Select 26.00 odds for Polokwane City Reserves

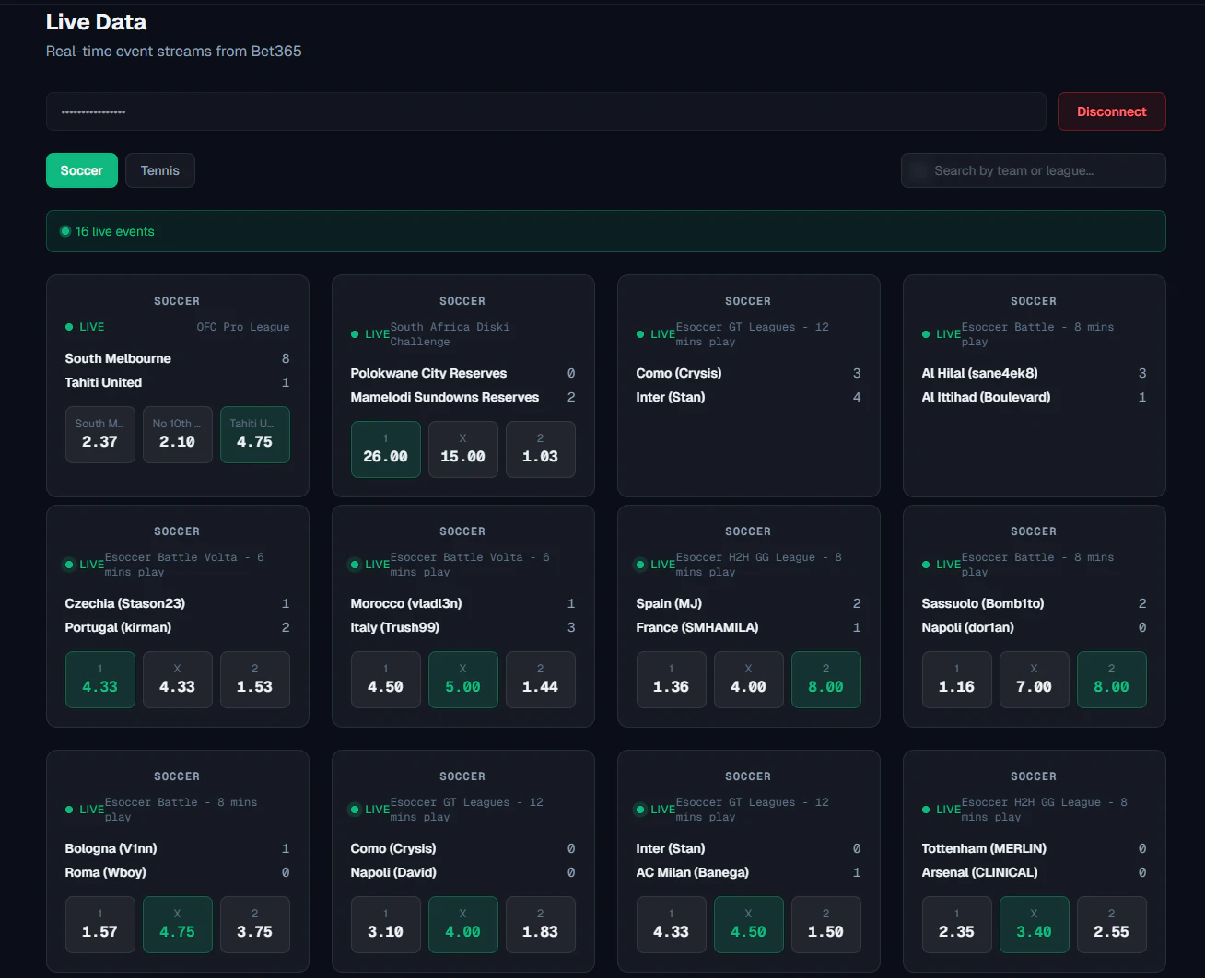click(385, 449)
